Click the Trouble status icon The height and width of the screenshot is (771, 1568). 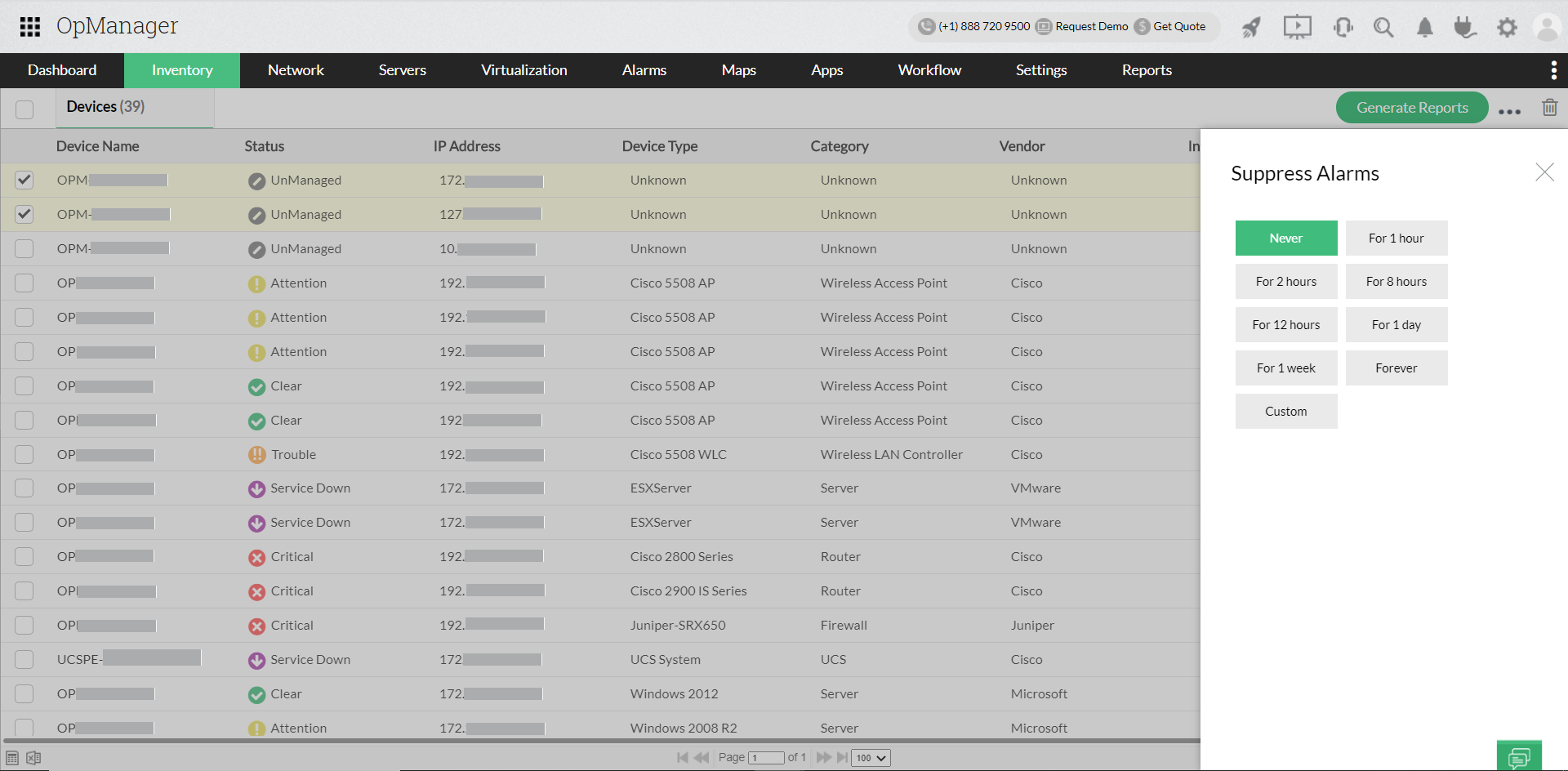[x=256, y=455]
